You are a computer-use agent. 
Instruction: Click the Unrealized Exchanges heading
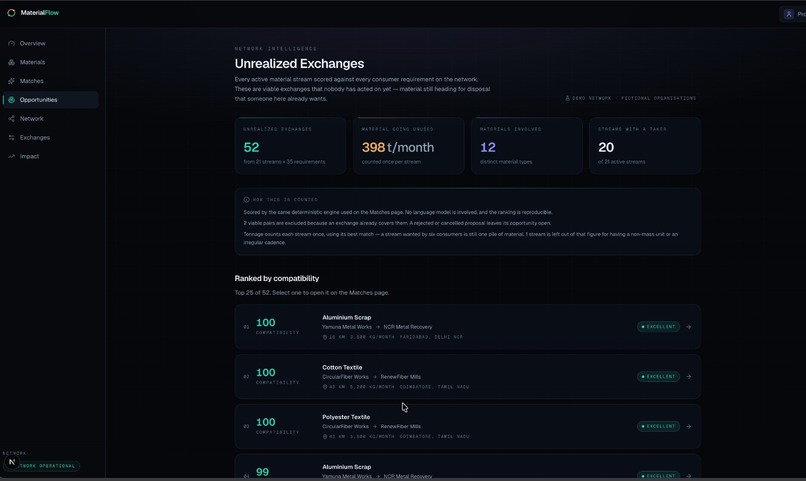(x=299, y=64)
